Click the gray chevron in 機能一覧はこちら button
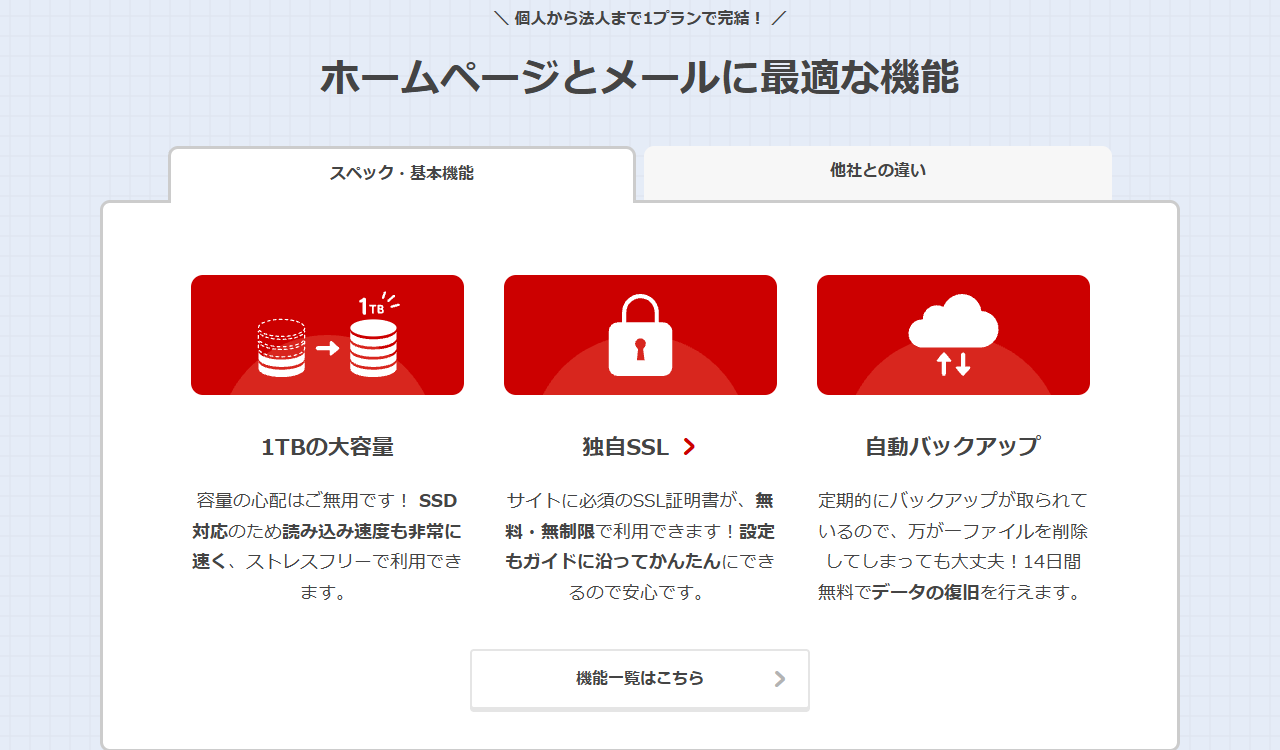The image size is (1280, 750). [x=780, y=679]
